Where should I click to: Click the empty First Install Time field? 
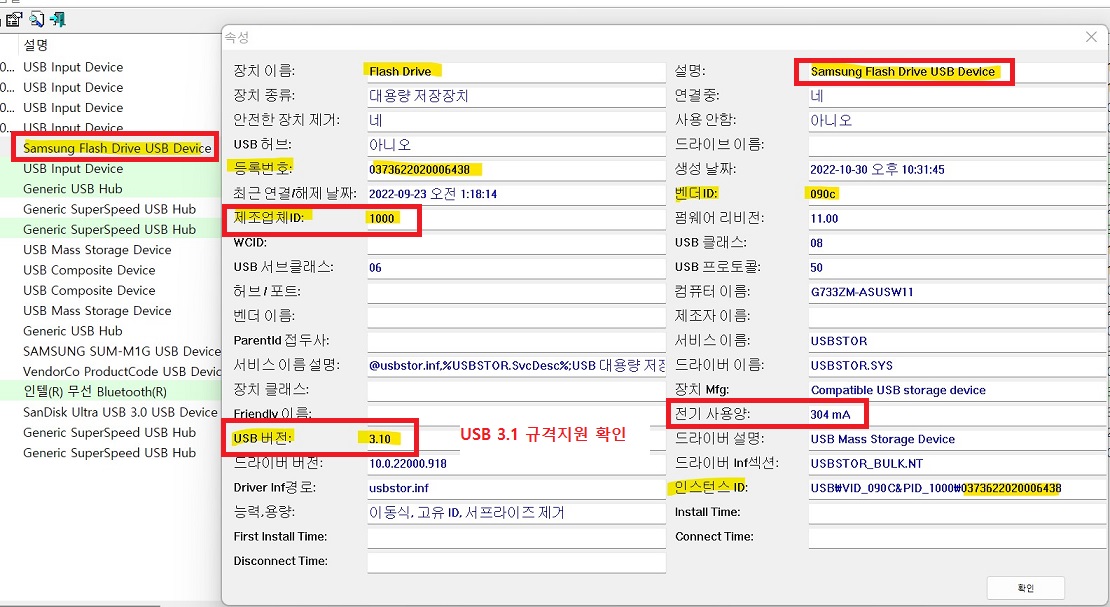(516, 537)
